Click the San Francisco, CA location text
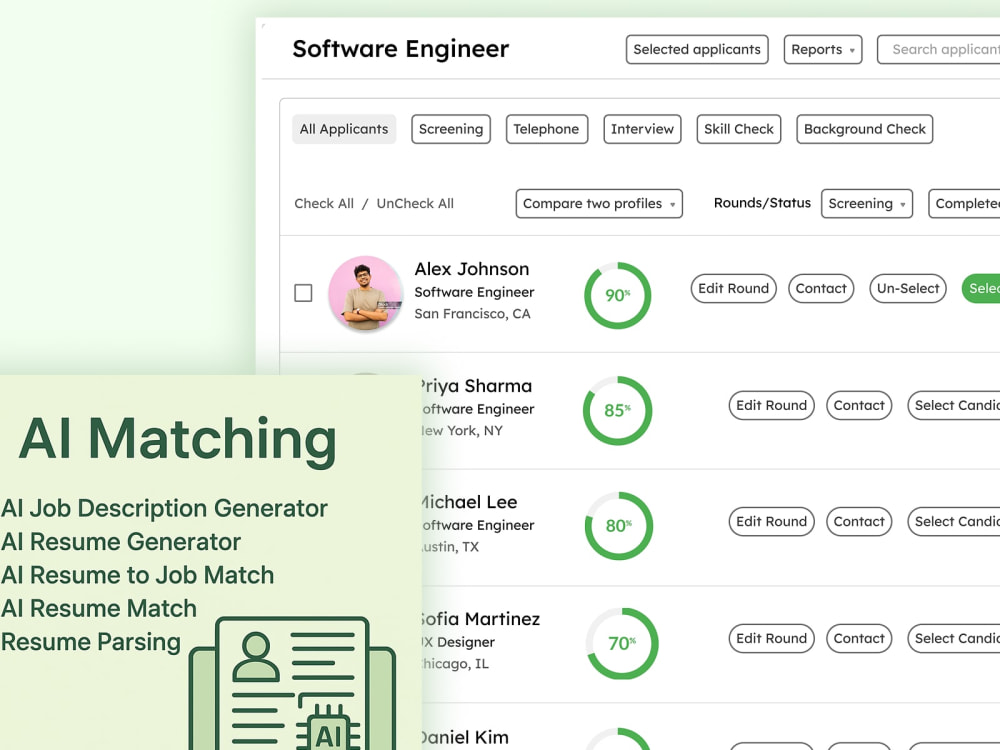1000x750 pixels. tap(472, 314)
